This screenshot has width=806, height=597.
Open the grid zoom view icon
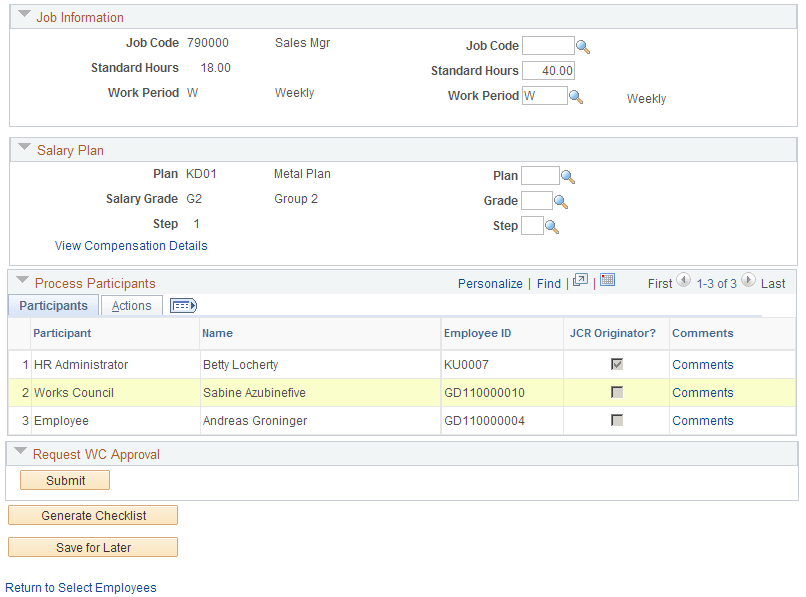582,283
